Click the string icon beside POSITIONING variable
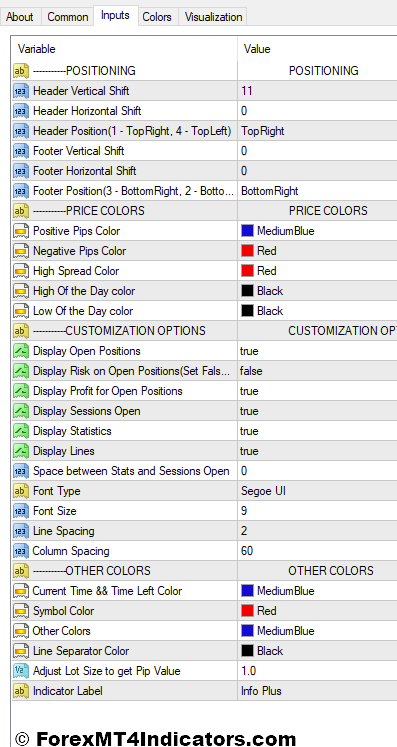The width and height of the screenshot is (397, 747). pyautogui.click(x=21, y=71)
